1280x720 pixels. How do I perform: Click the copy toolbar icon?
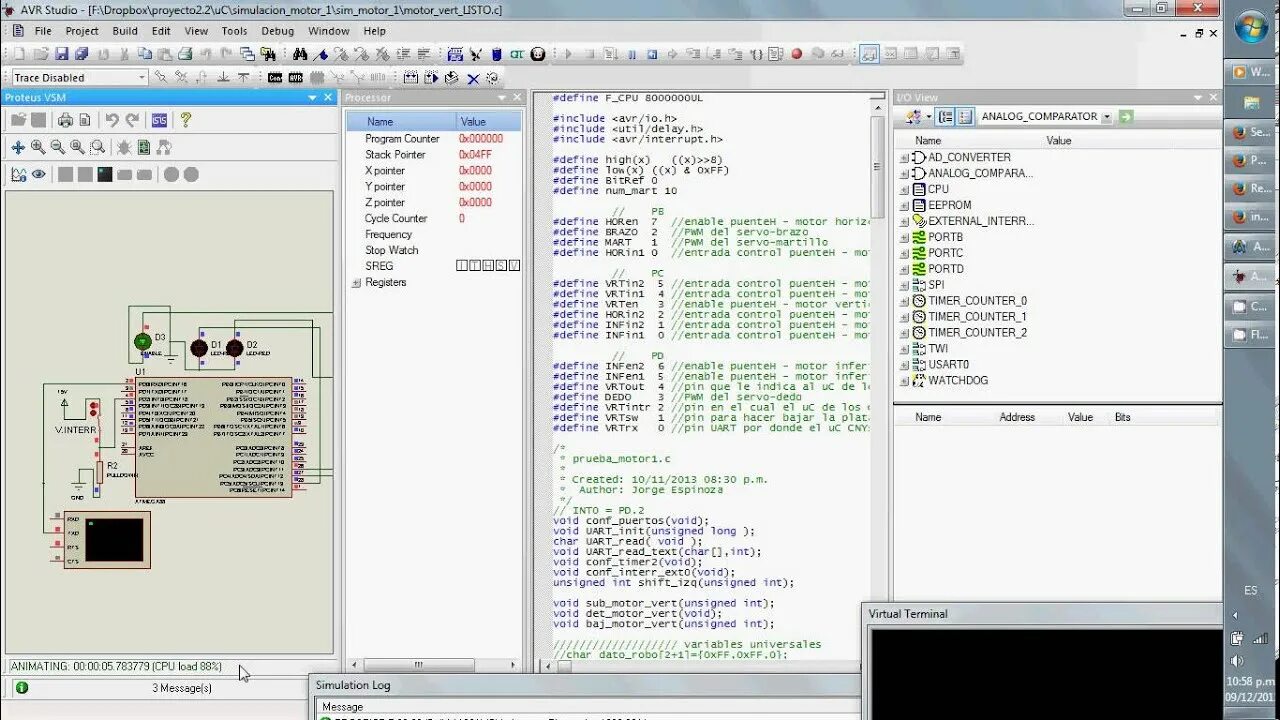[145, 54]
